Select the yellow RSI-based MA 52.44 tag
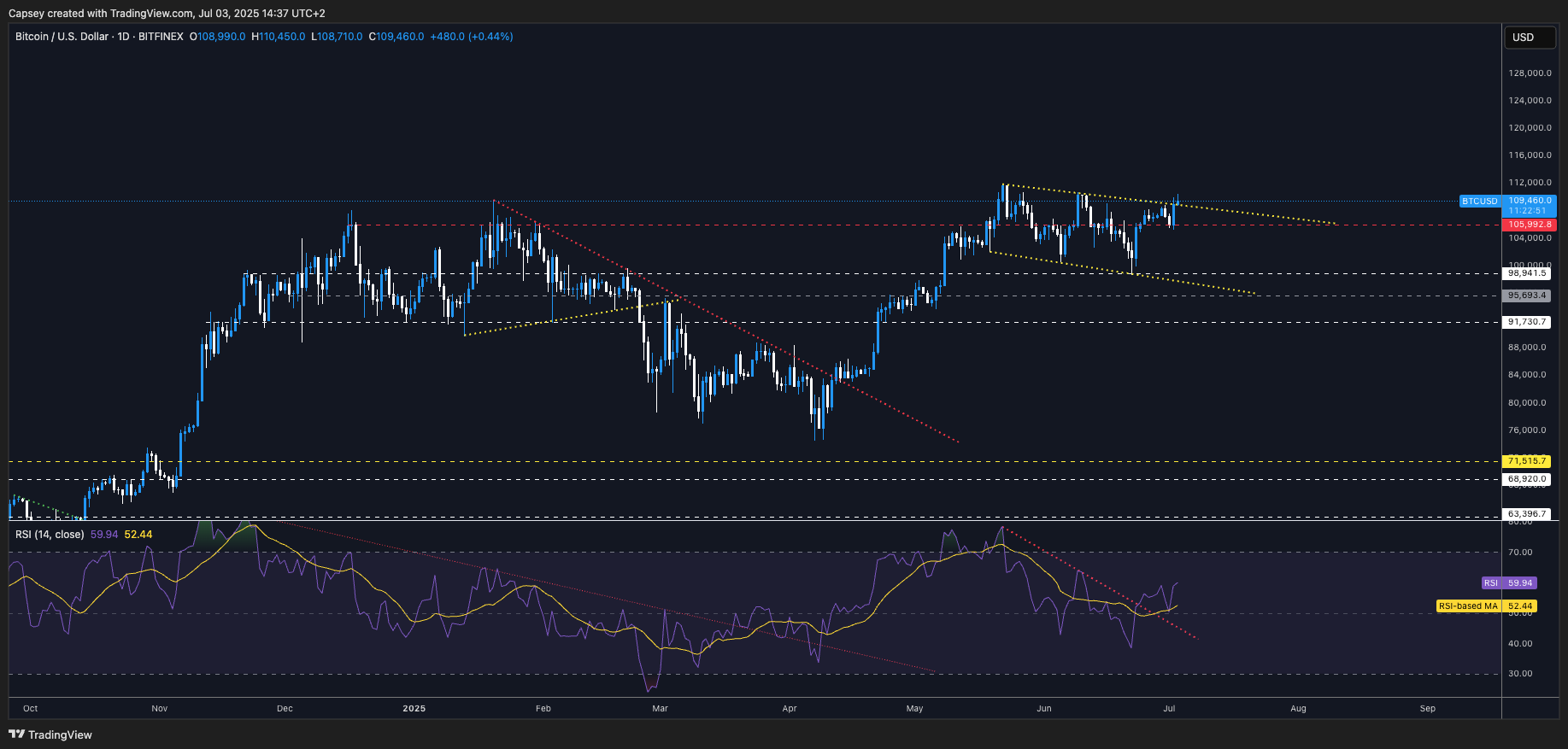The height and width of the screenshot is (749, 1568). [x=1486, y=606]
